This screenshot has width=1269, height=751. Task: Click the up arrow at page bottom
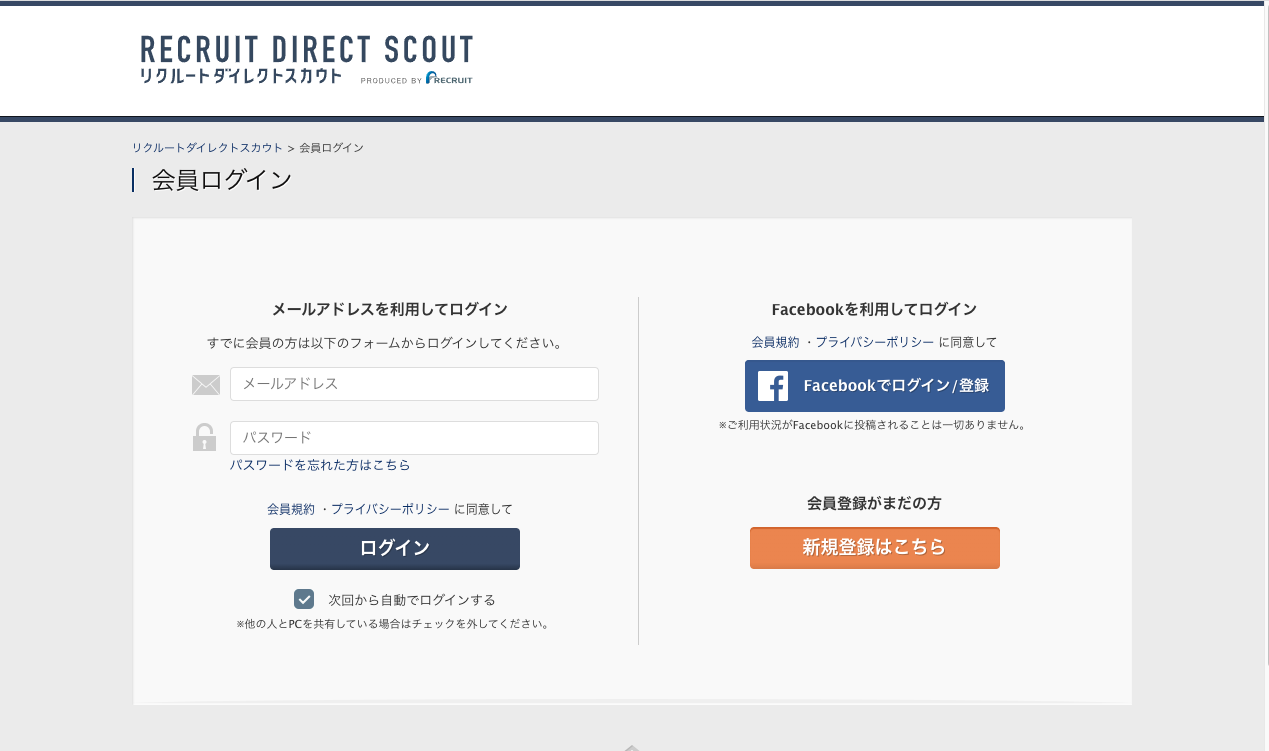click(632, 746)
